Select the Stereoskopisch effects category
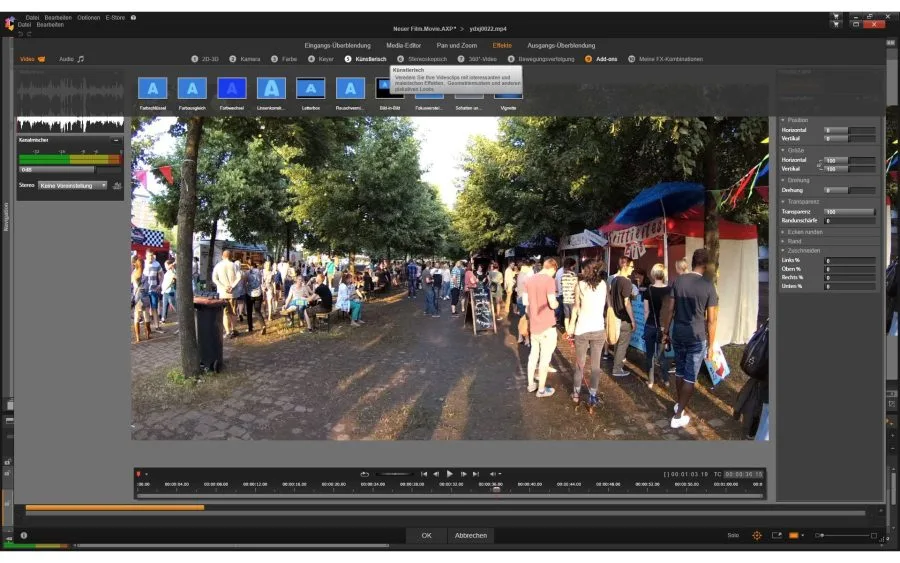This screenshot has height=563, width=900. [422, 59]
